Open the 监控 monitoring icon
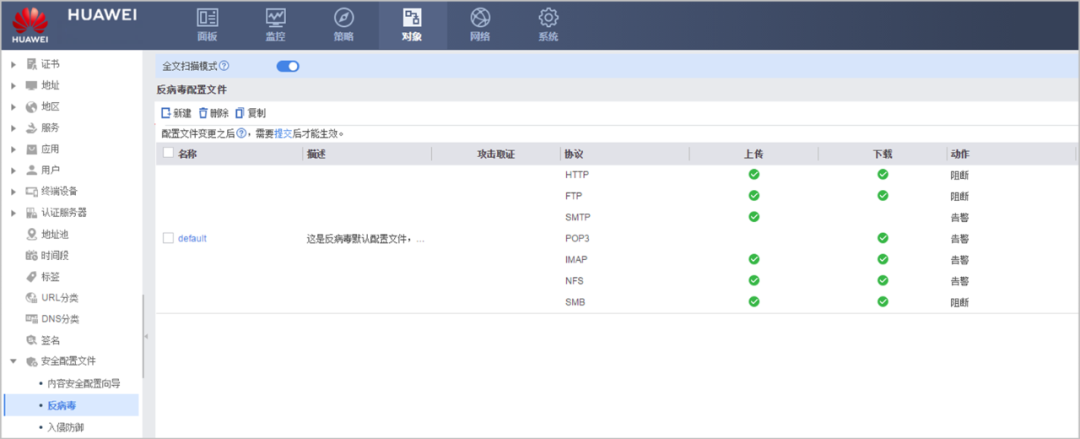Viewport: 1080px width, 439px height. pyautogui.click(x=276, y=18)
